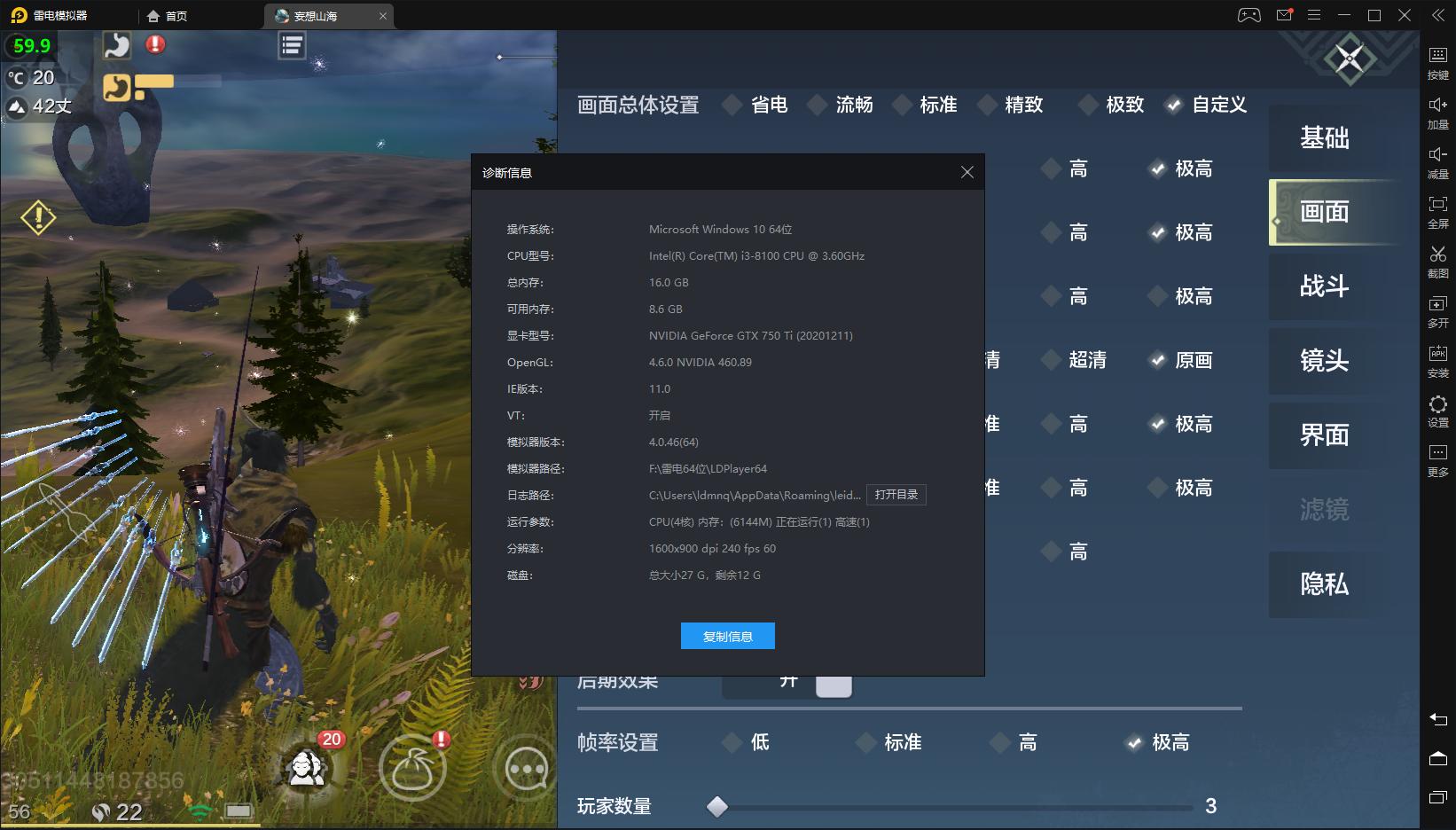Click the emulator version value 4.0.46(64)
The image size is (1456, 830).
[x=674, y=442]
